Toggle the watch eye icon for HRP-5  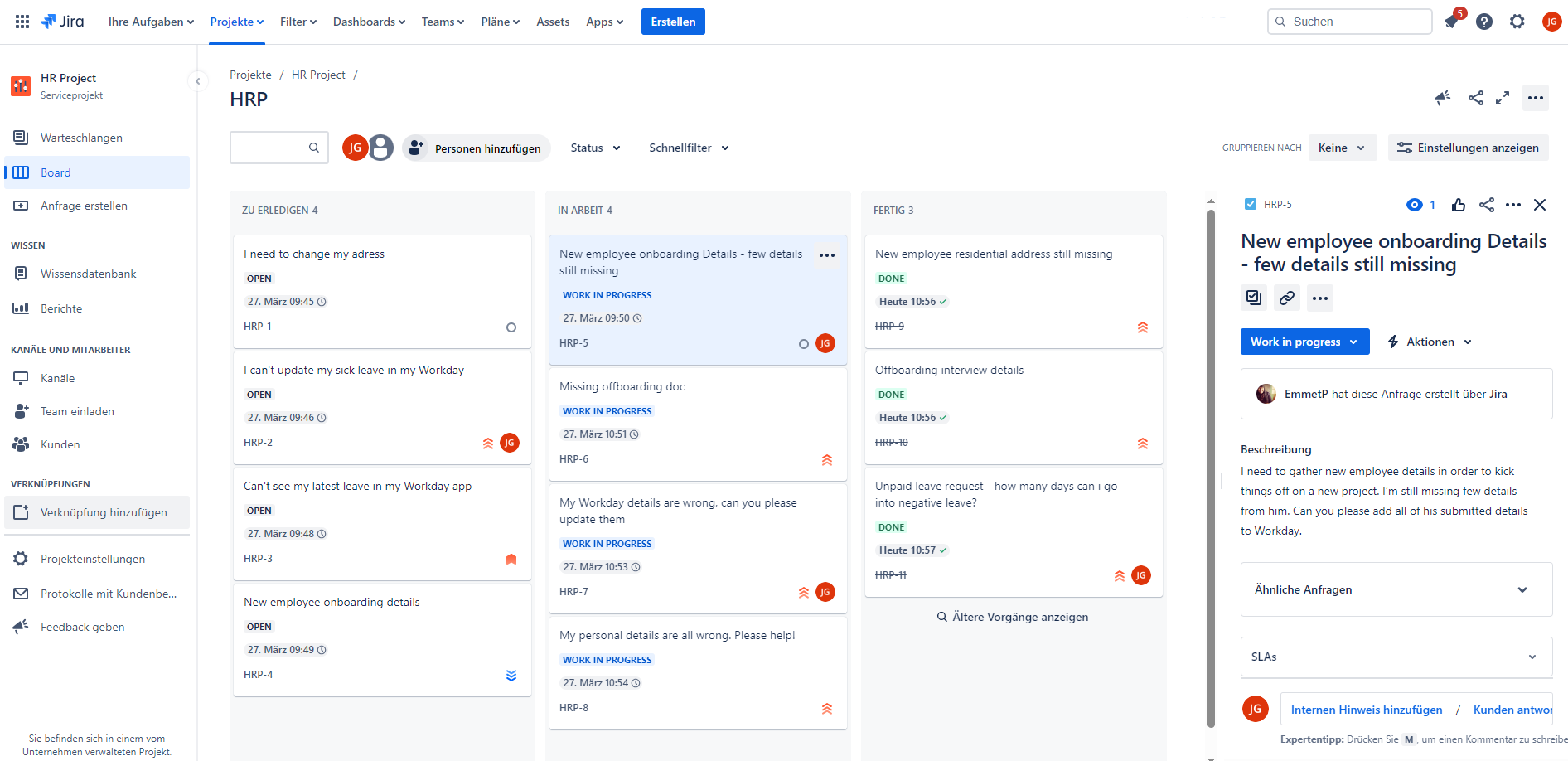1415,205
